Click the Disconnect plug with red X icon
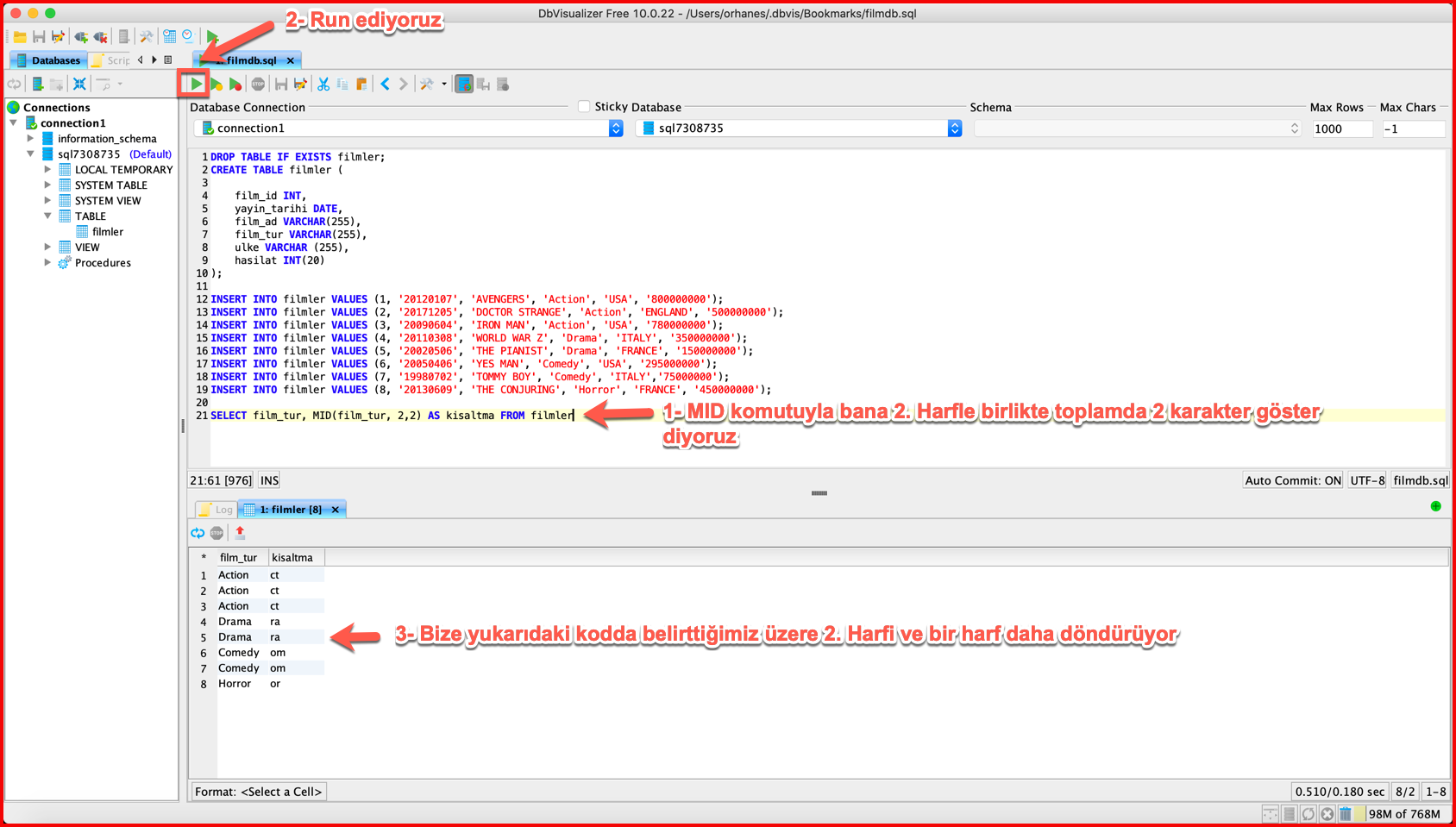Image resolution: width=1456 pixels, height=827 pixels. point(101,37)
